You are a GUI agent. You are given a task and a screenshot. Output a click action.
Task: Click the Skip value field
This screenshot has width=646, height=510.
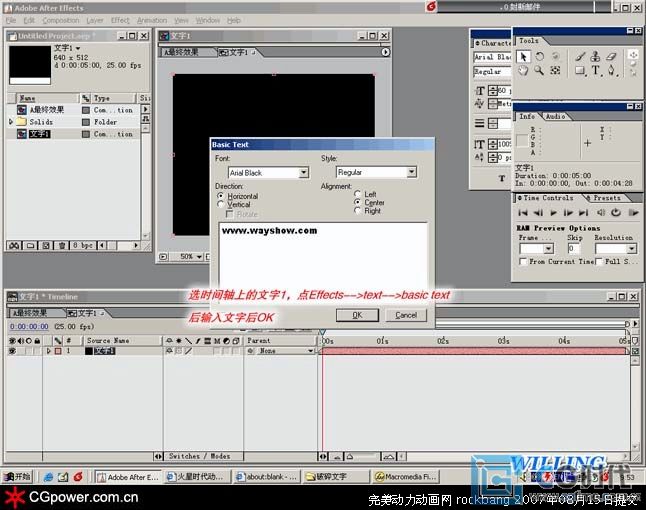coord(573,248)
